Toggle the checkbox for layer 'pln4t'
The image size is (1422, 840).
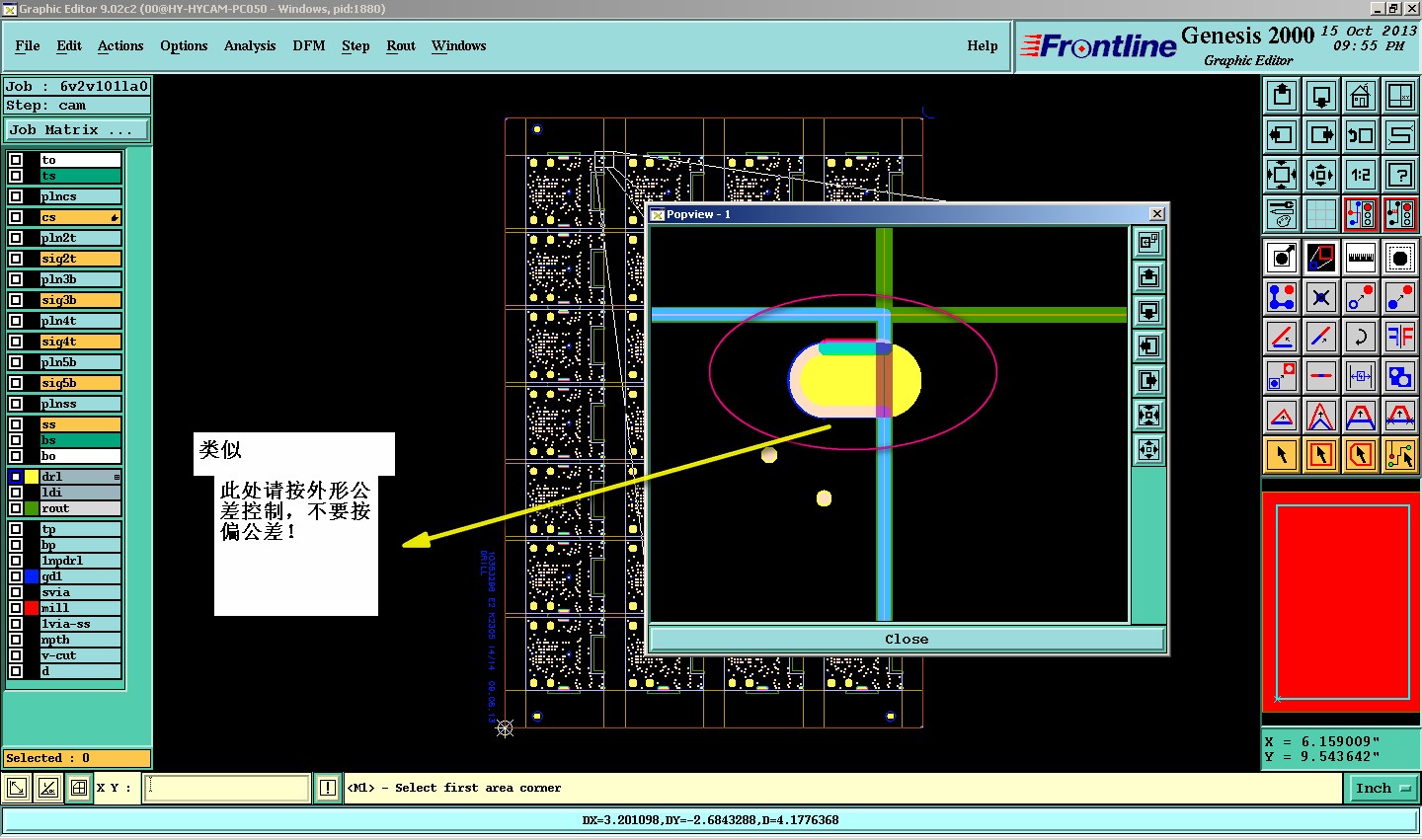click(x=16, y=321)
